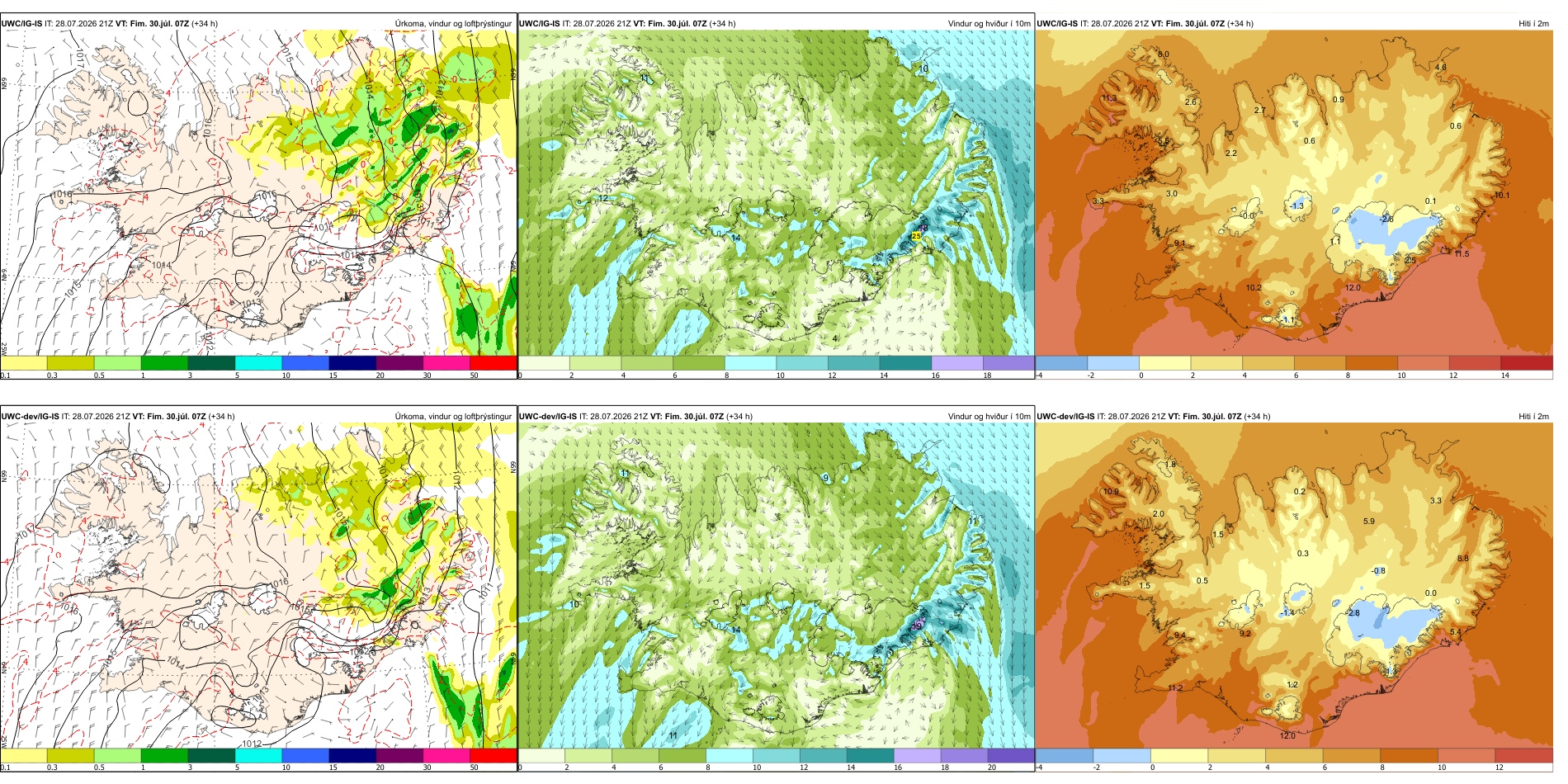This screenshot has height=784, width=1568.
Task: Open the UWC 2m temperature map
Action: pyautogui.click(x=1294, y=193)
